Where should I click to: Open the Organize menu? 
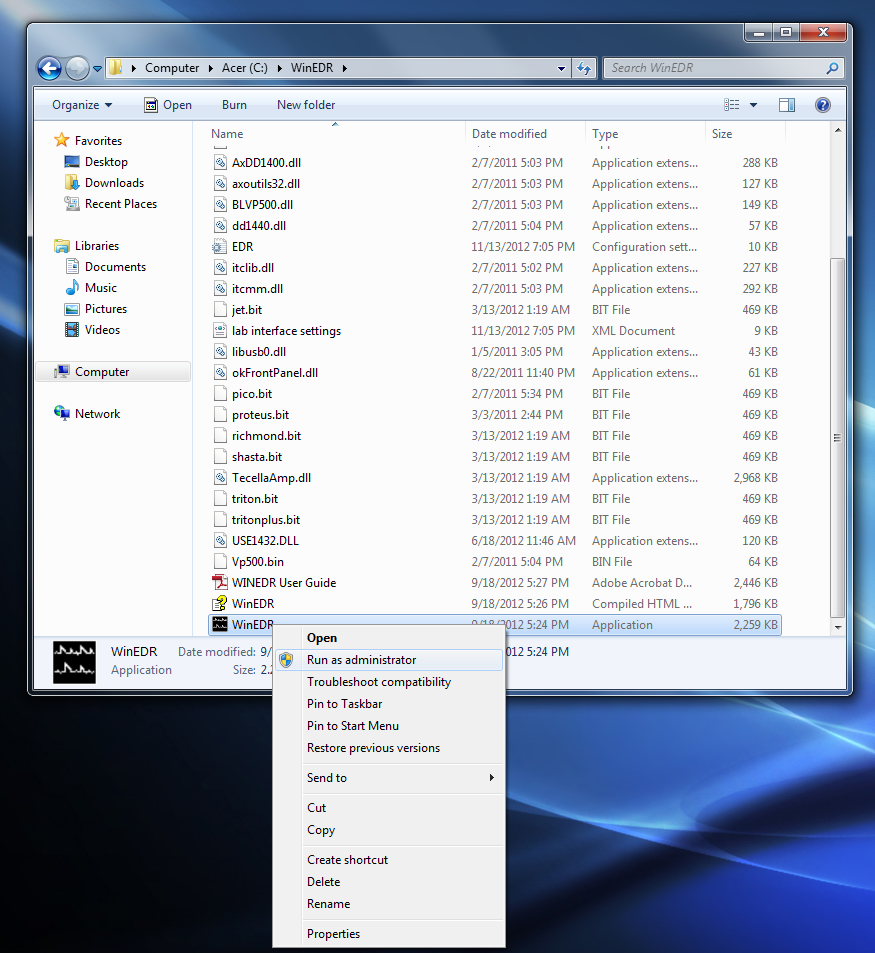tap(82, 105)
